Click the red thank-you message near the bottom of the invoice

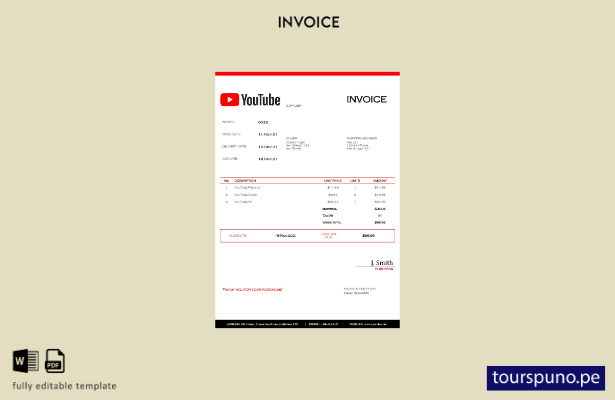(x=252, y=289)
